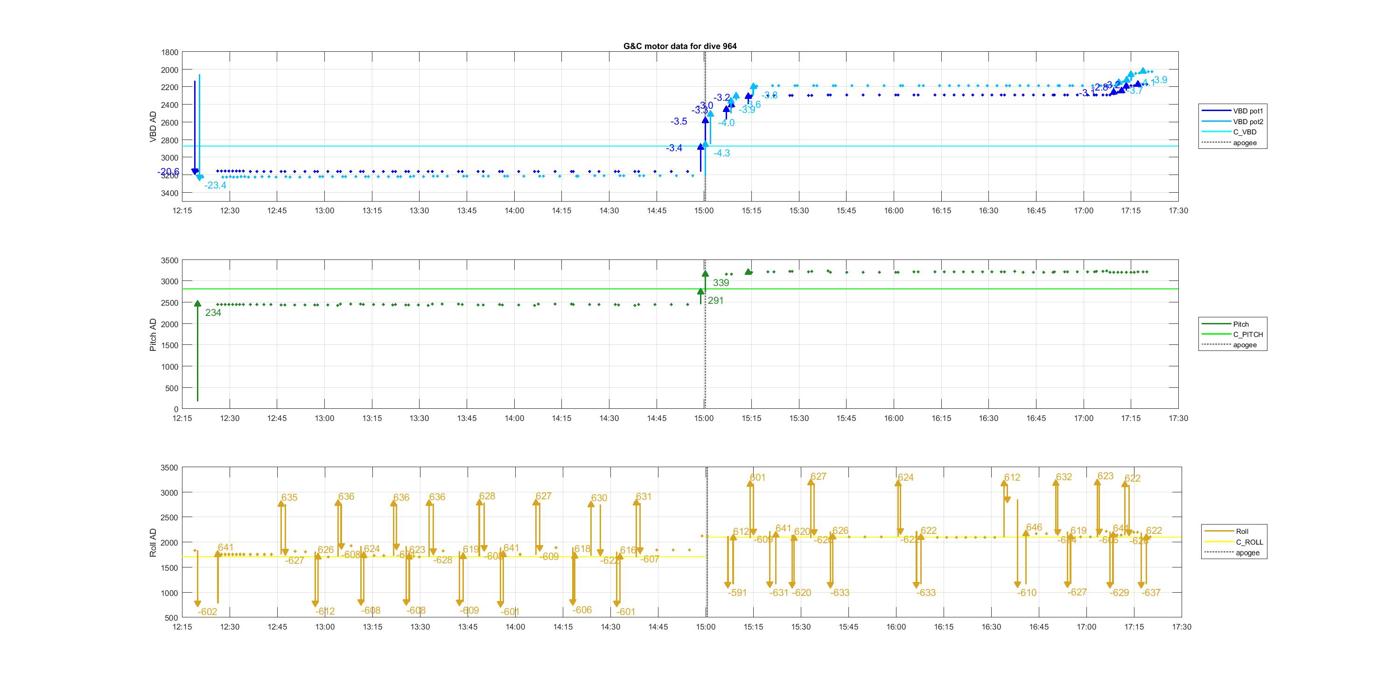Click the '-637' roll data label
1400x693 pixels.
point(1151,593)
